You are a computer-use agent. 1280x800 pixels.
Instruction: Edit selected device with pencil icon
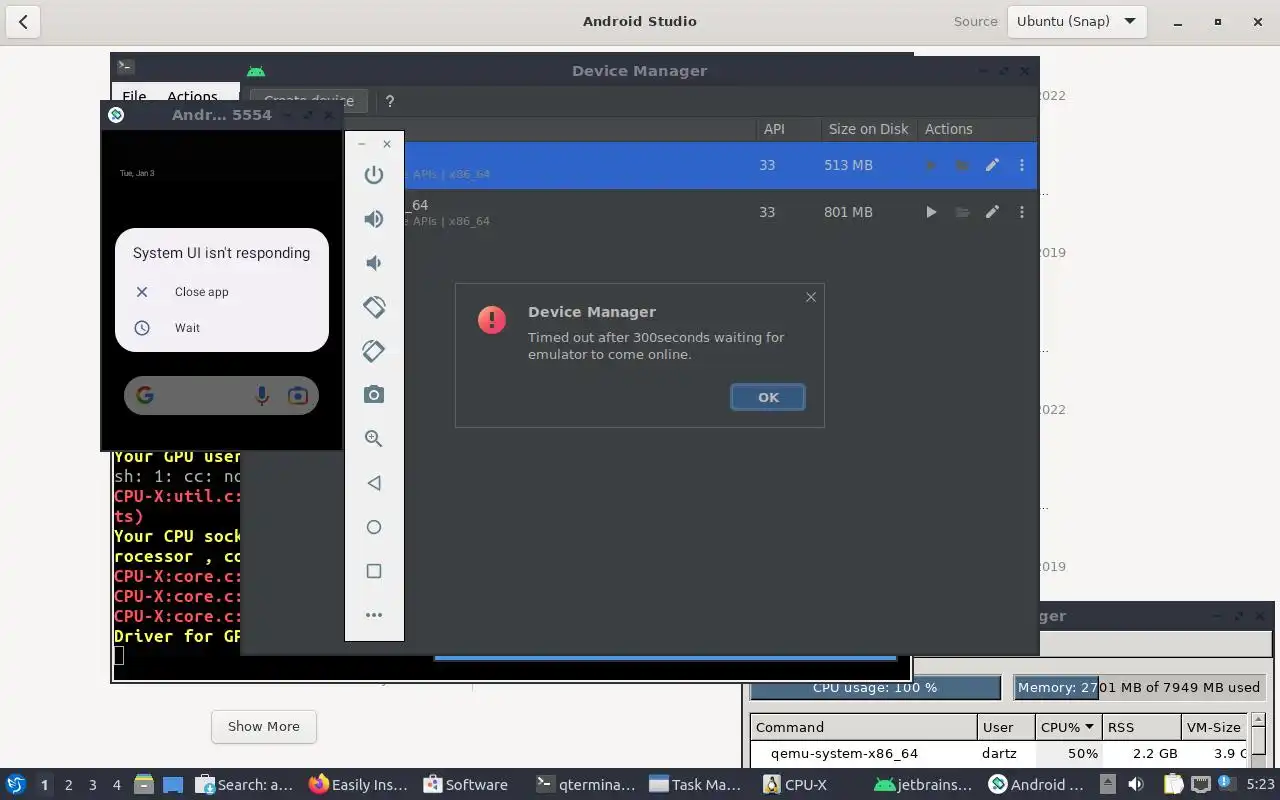pyautogui.click(x=992, y=165)
